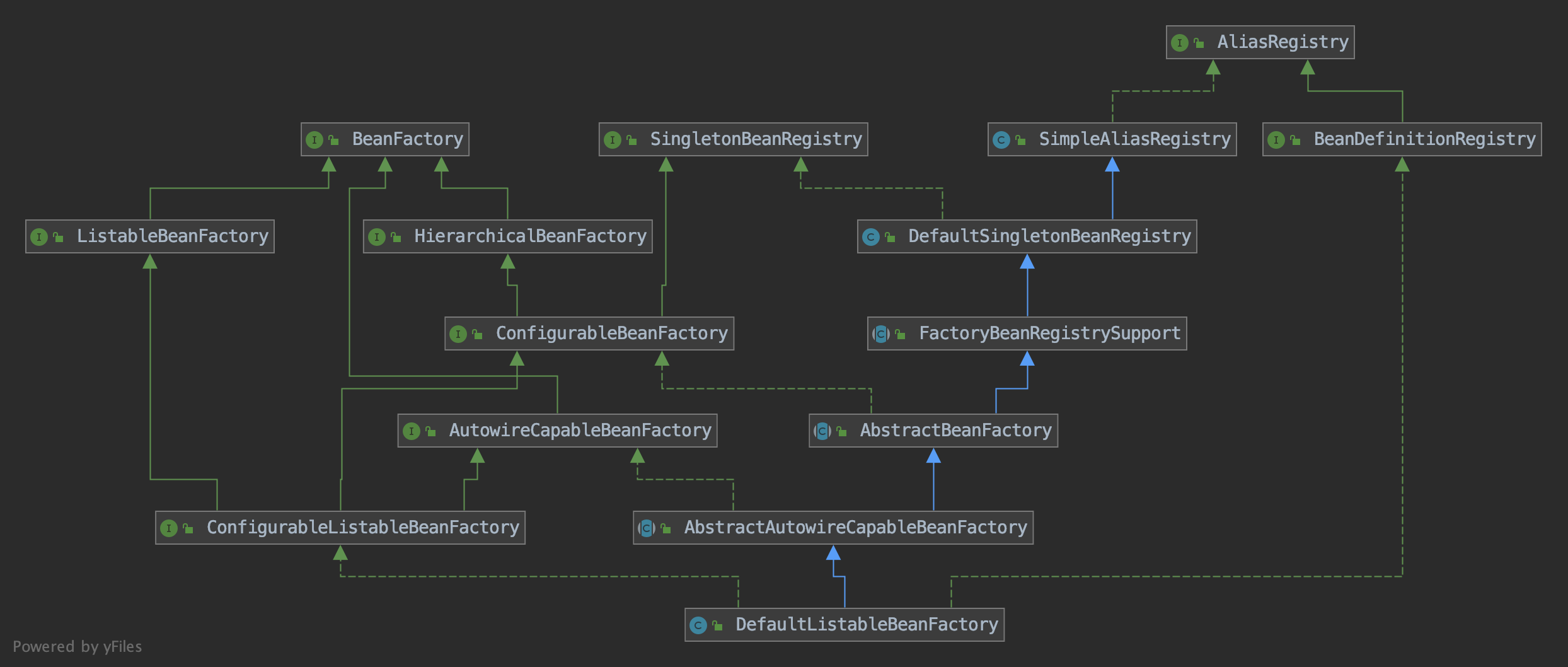Click the abstract class icon of AbstractBeanFactory
1568x667 pixels.
pos(822,431)
